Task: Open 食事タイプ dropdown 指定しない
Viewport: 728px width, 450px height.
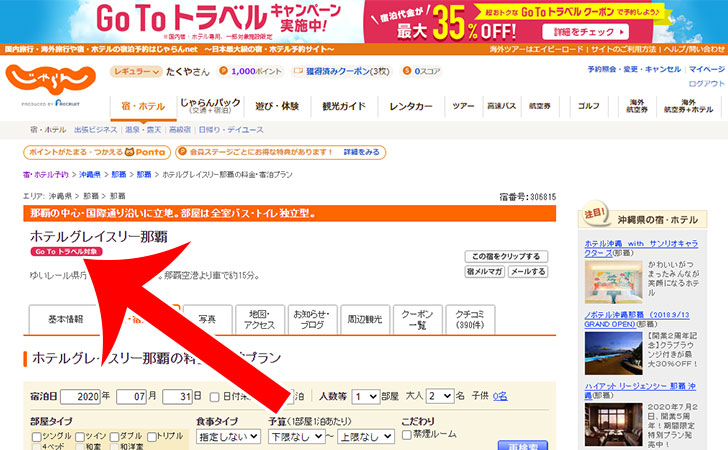Action: point(228,437)
